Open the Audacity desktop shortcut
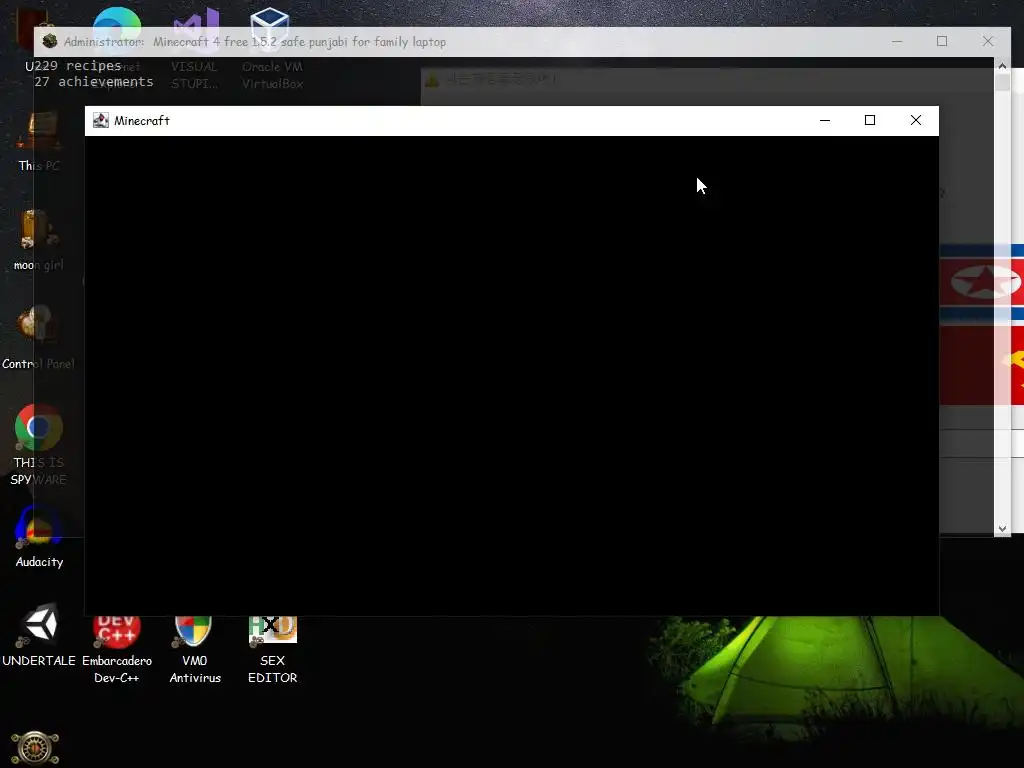Image resolution: width=1024 pixels, height=768 pixels. coord(39,537)
